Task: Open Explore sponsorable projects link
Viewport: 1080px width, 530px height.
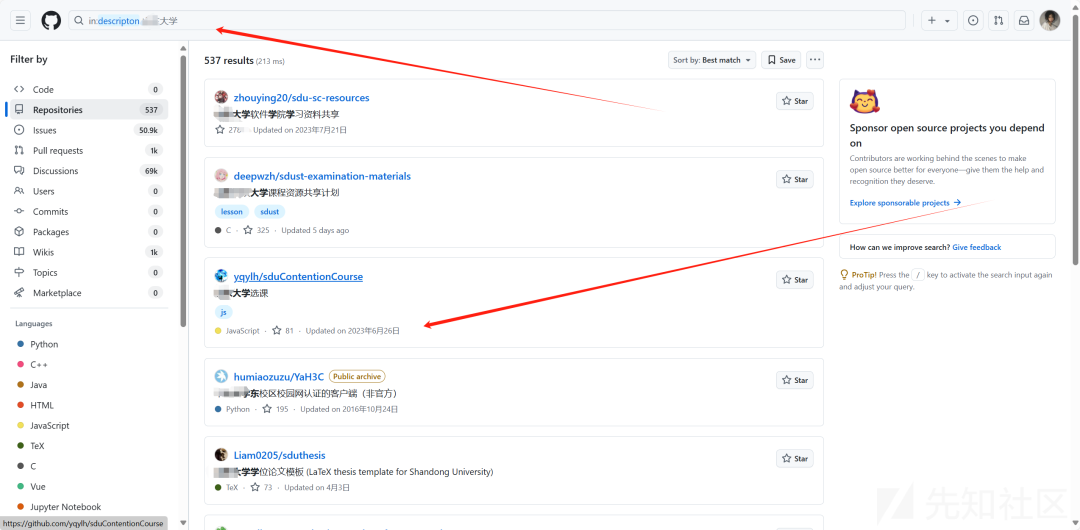Action: click(905, 203)
